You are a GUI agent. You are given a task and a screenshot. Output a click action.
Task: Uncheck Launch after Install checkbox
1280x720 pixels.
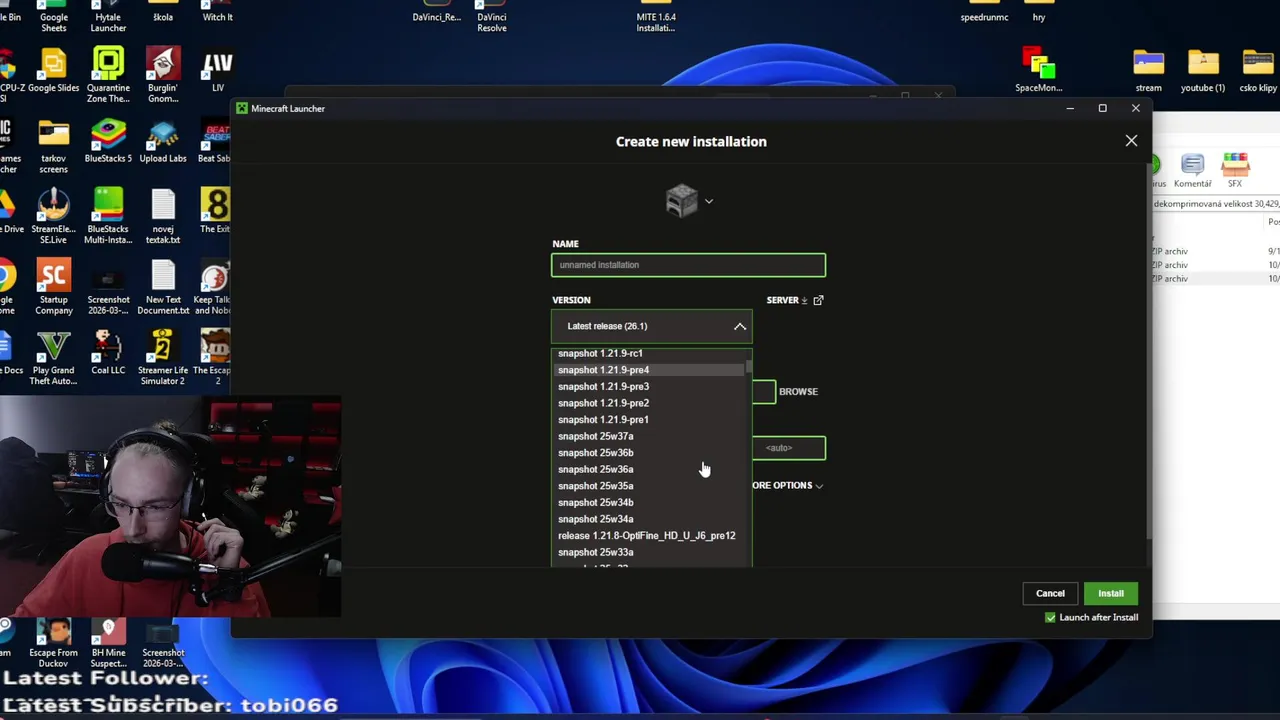pyautogui.click(x=1050, y=618)
